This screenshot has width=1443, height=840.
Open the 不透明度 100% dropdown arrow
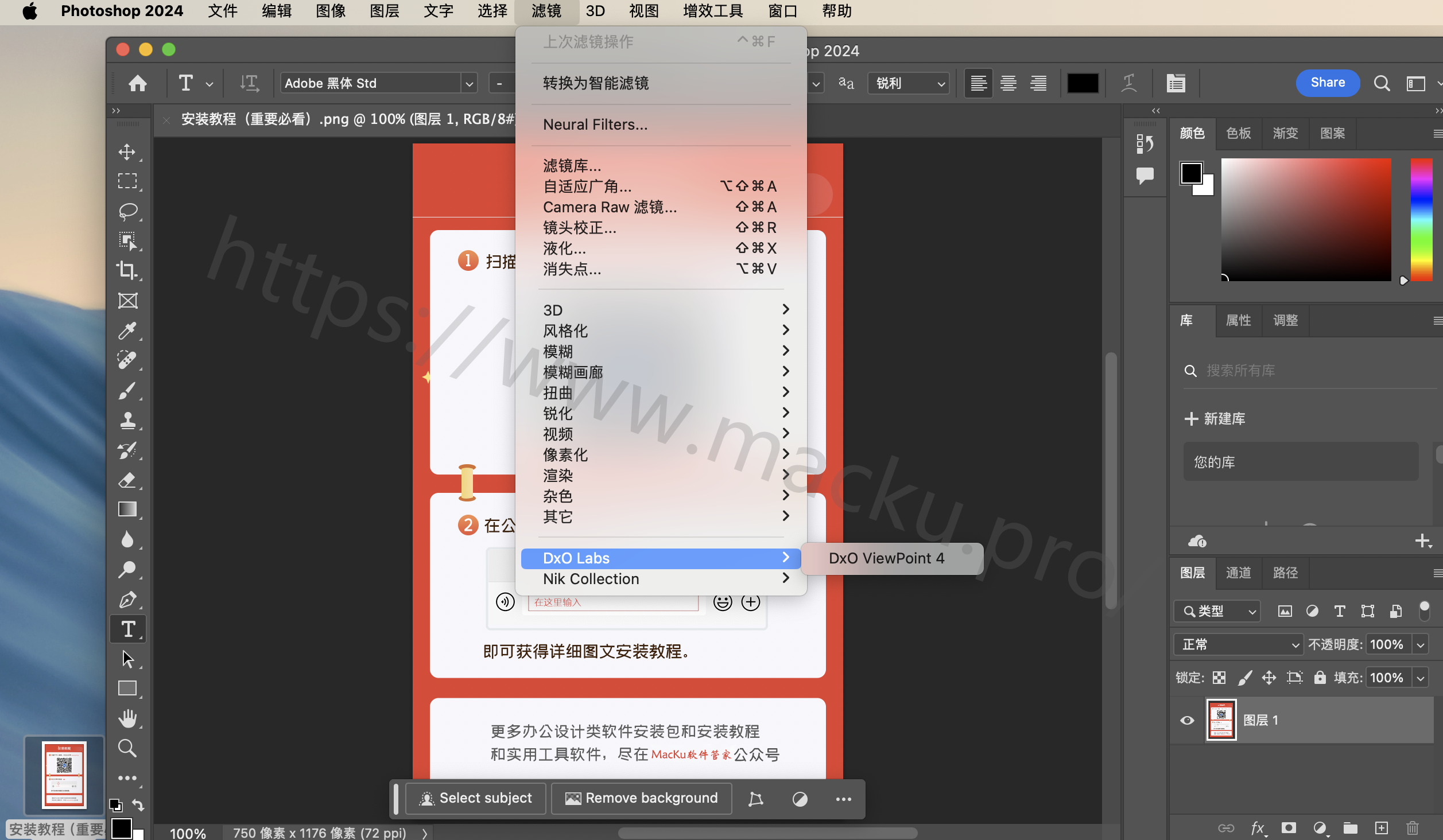[1421, 644]
